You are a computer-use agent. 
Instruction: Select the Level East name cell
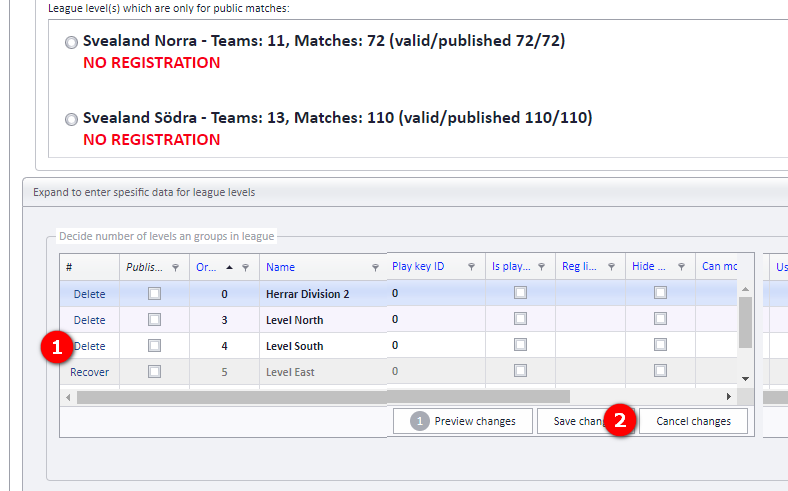[323, 372]
